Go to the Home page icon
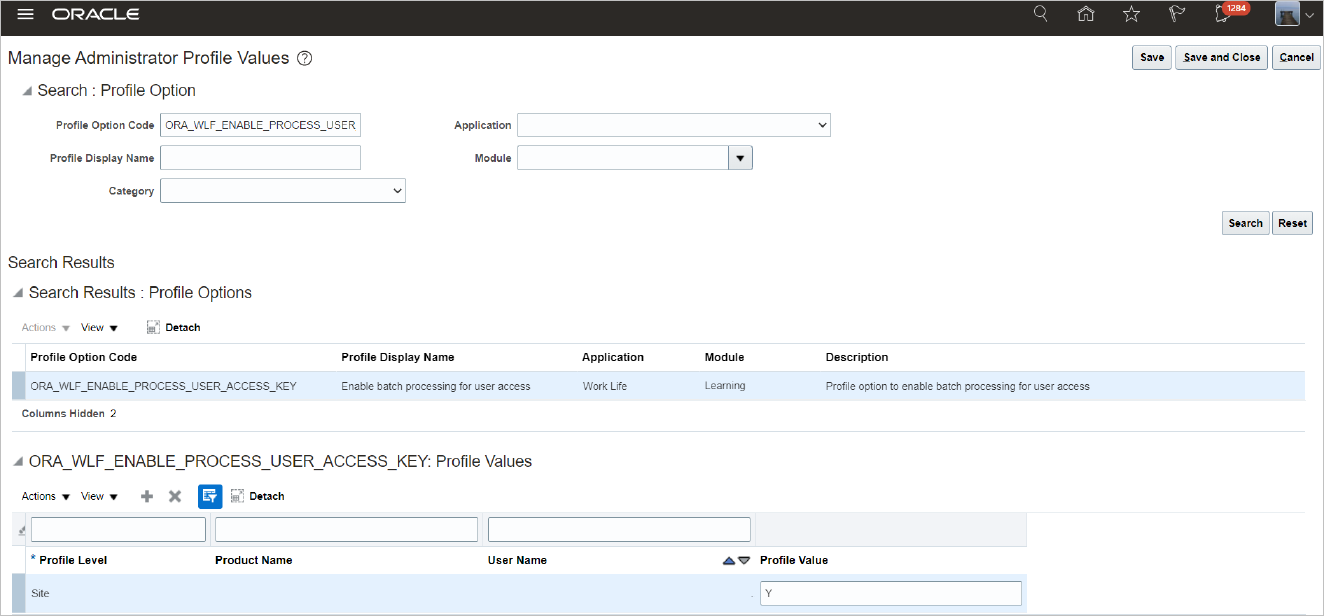1324x616 pixels. [x=1086, y=14]
